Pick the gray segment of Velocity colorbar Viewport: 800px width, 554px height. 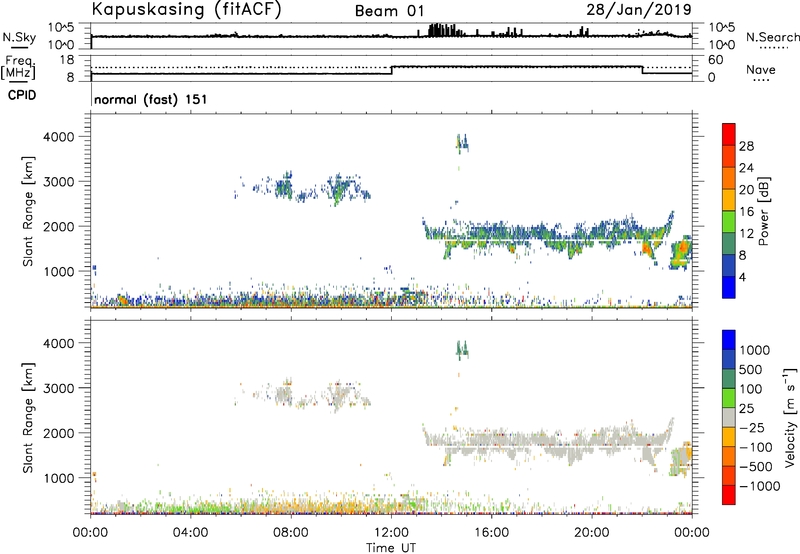pyautogui.click(x=729, y=417)
